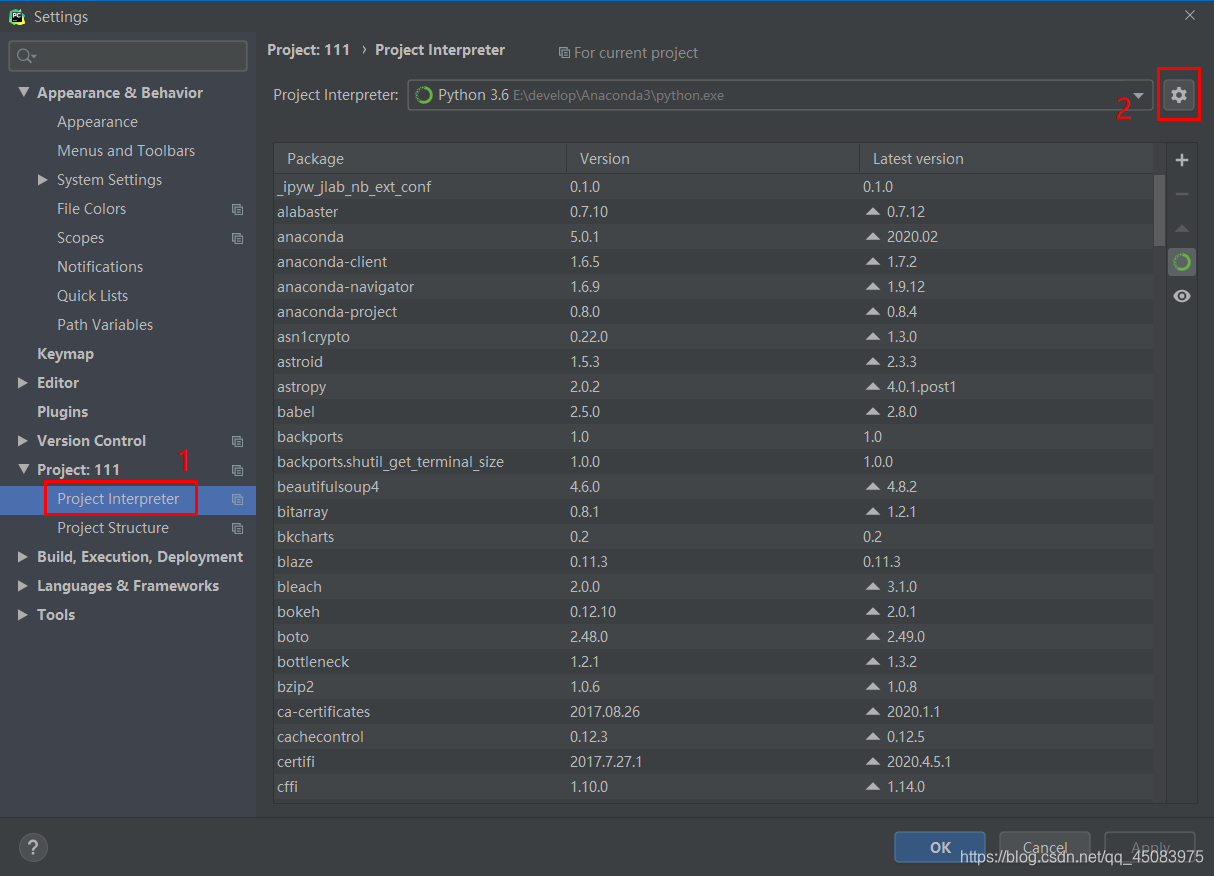Click the Cancel button
The image size is (1214, 876).
tap(1044, 847)
